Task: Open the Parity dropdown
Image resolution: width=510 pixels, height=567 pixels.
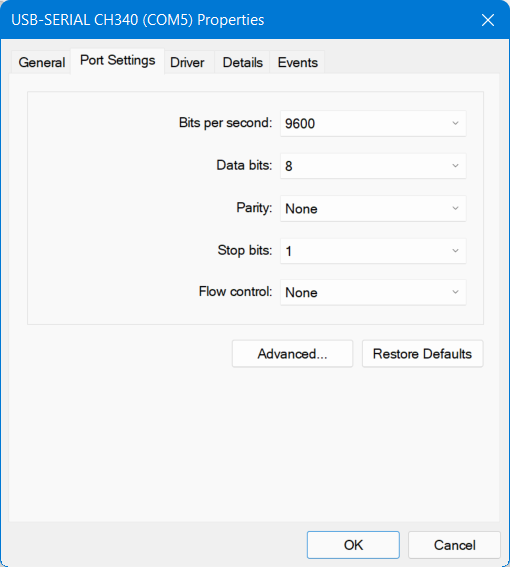Action: pyautogui.click(x=373, y=209)
